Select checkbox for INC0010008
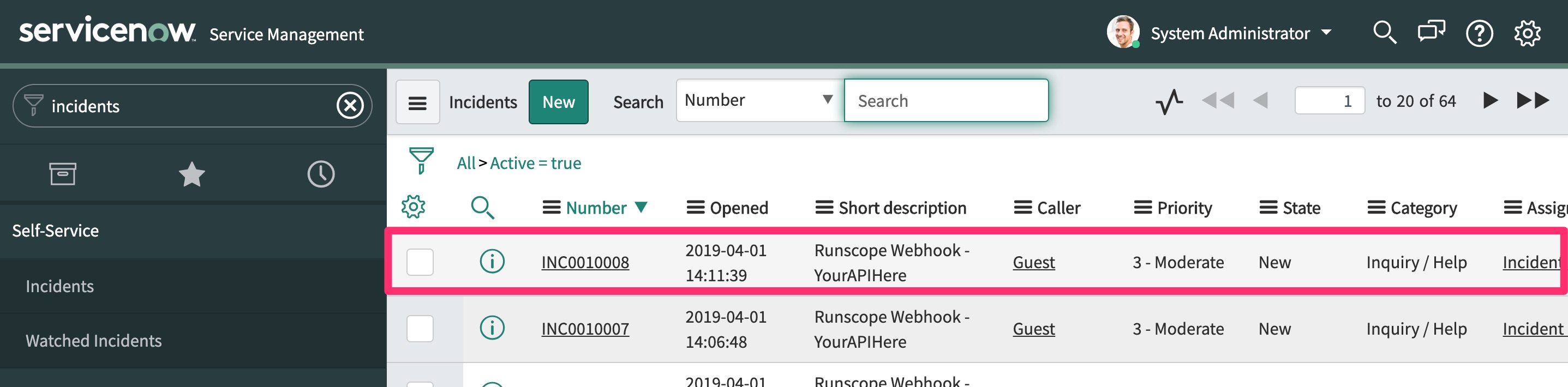 420,262
